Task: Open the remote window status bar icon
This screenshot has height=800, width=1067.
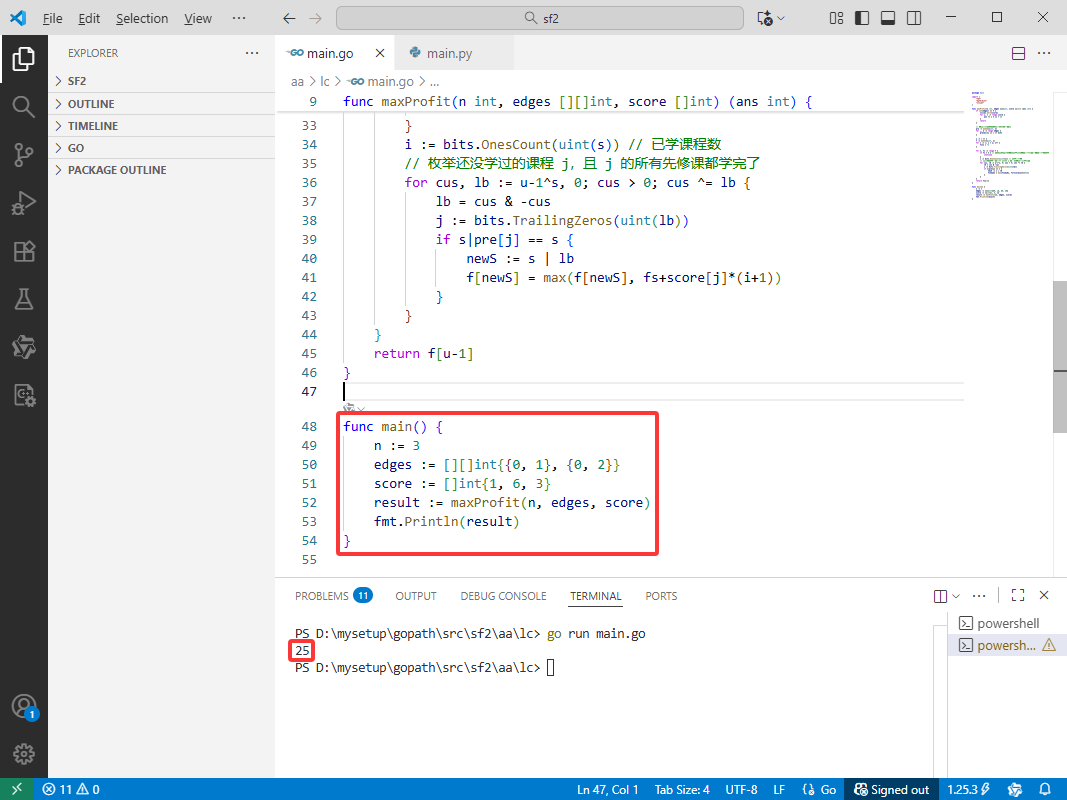Action: [x=17, y=789]
